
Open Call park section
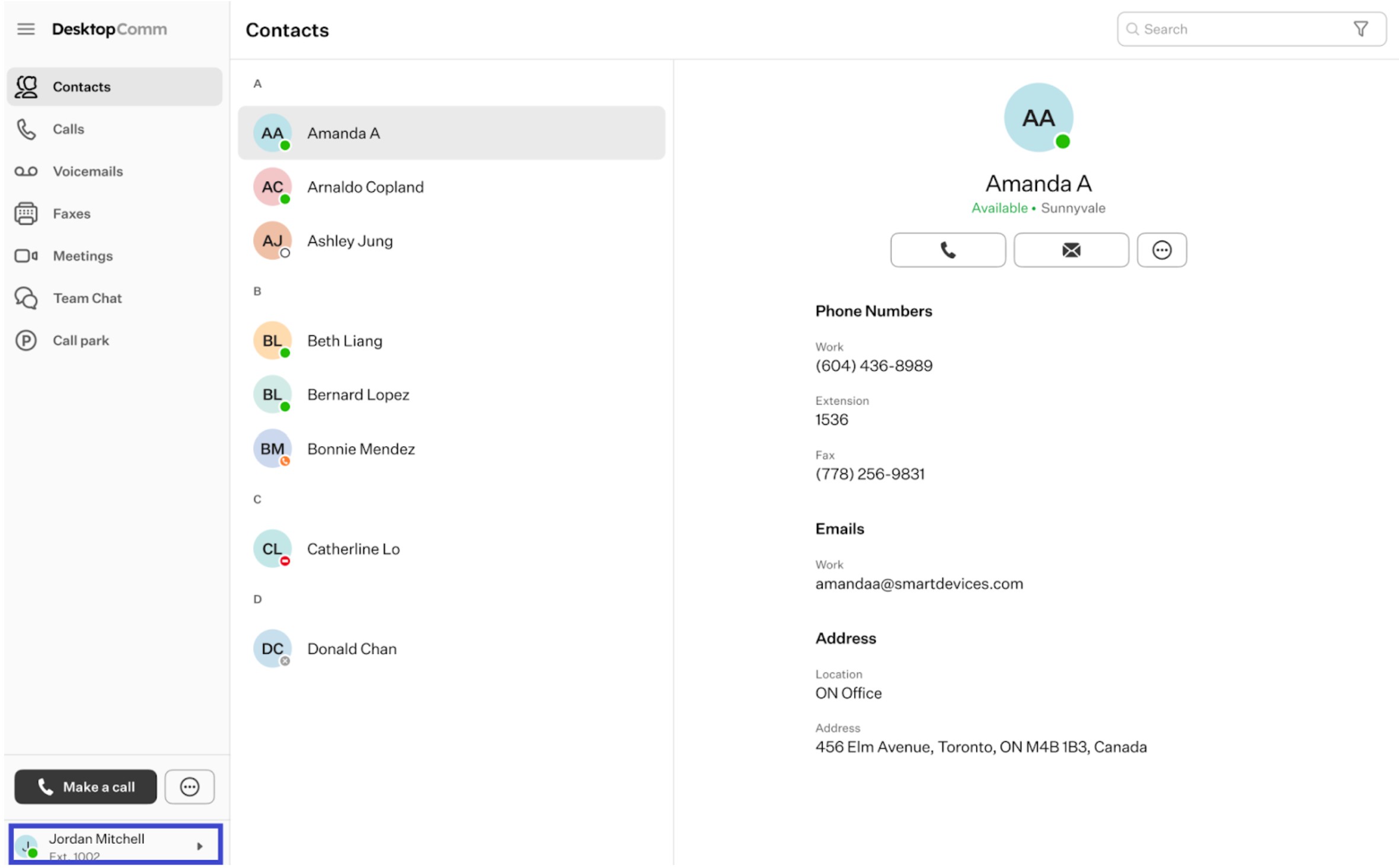click(114, 341)
